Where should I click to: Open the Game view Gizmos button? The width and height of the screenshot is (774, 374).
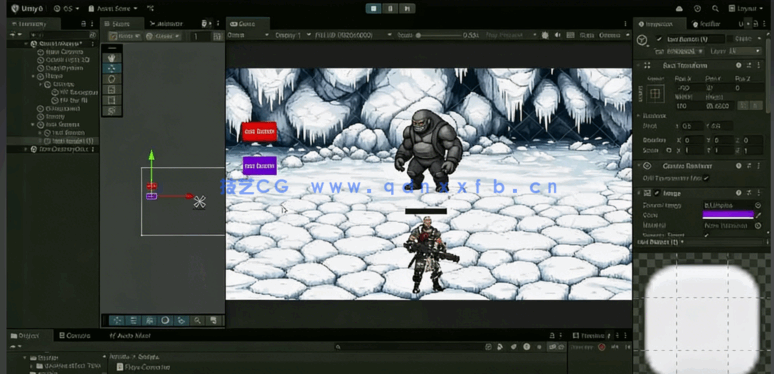(610, 35)
